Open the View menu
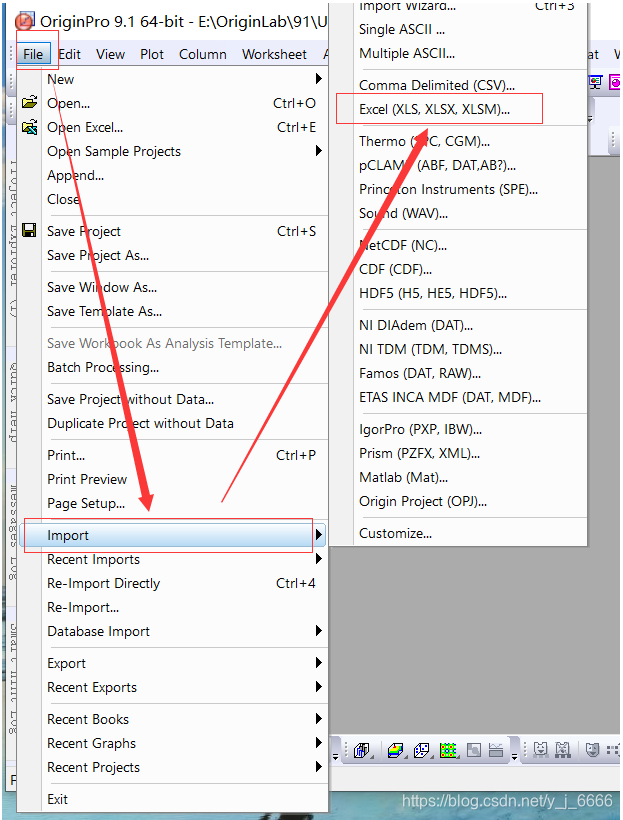The height and width of the screenshot is (820, 623). [110, 54]
